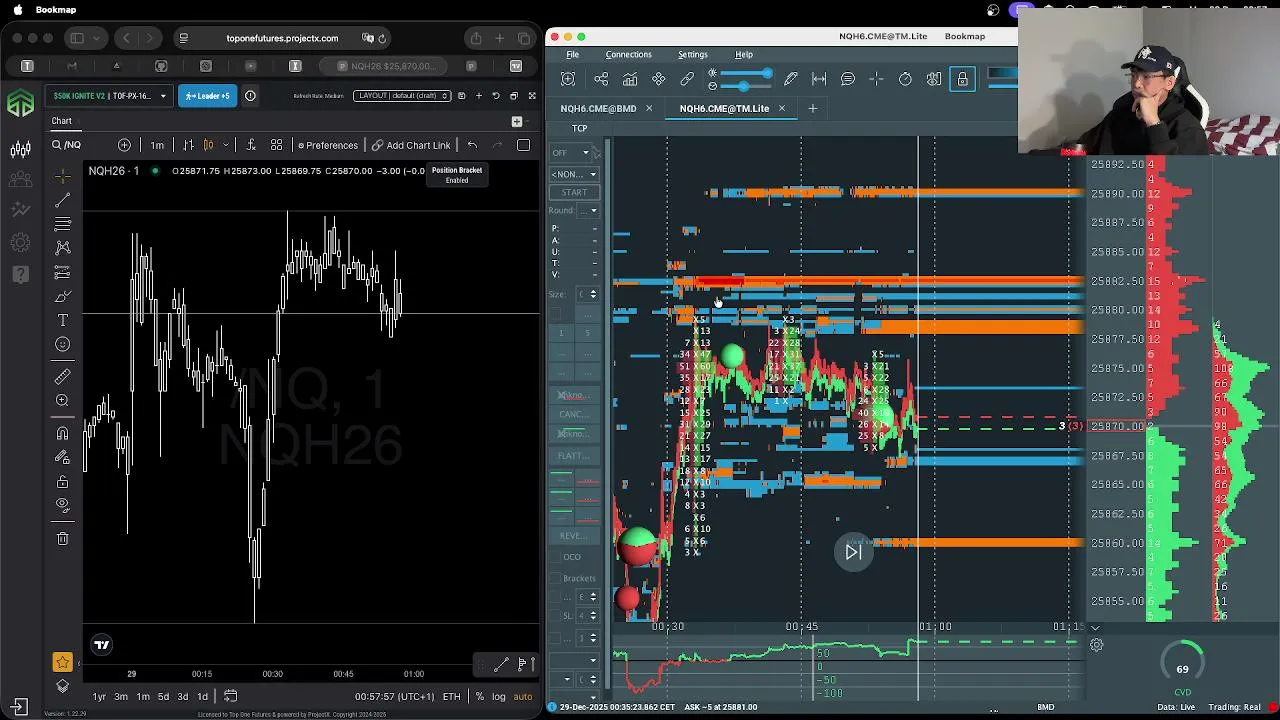The height and width of the screenshot is (720, 1280).
Task: Click the Leader +5 button
Action: (x=207, y=96)
